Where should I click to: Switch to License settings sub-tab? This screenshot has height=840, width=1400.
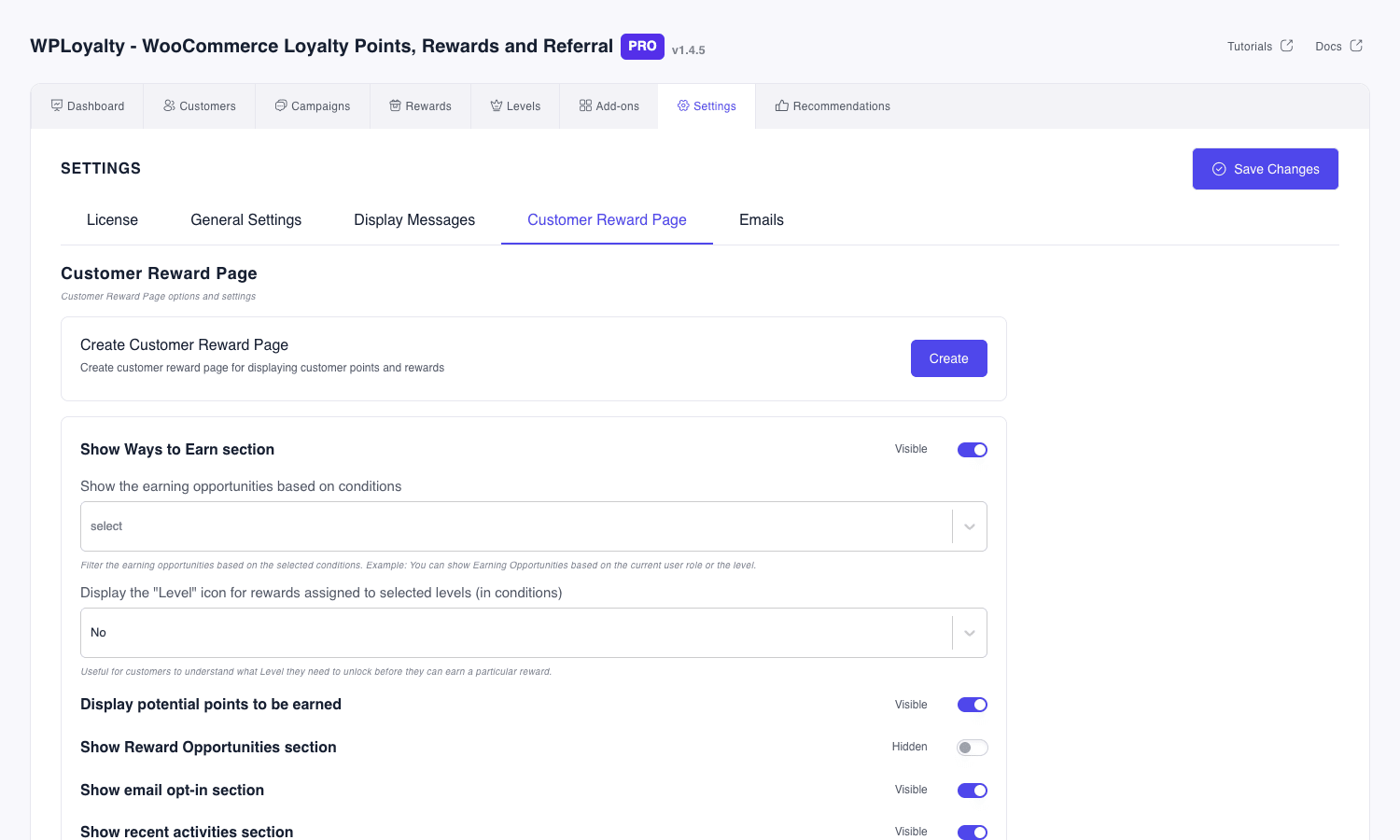(112, 220)
